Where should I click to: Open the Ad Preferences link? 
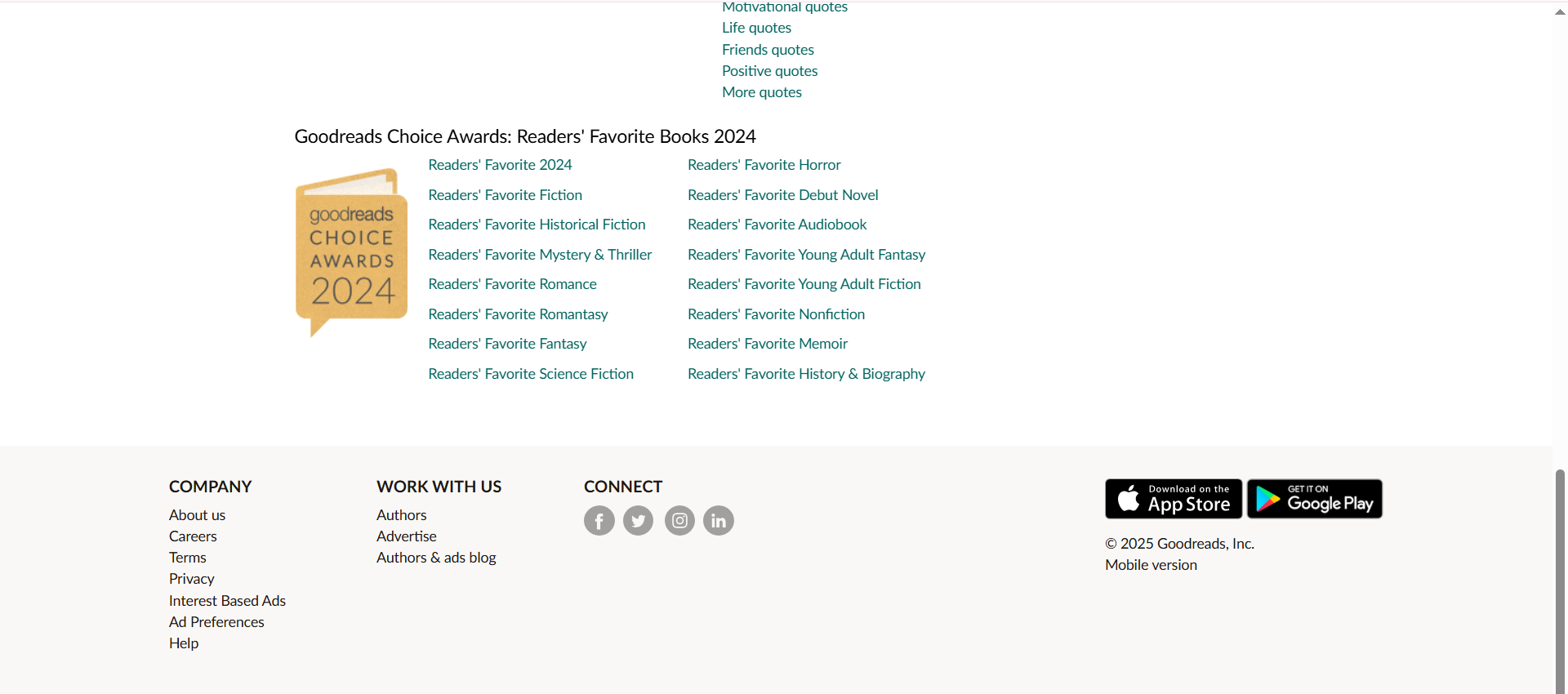pos(216,622)
